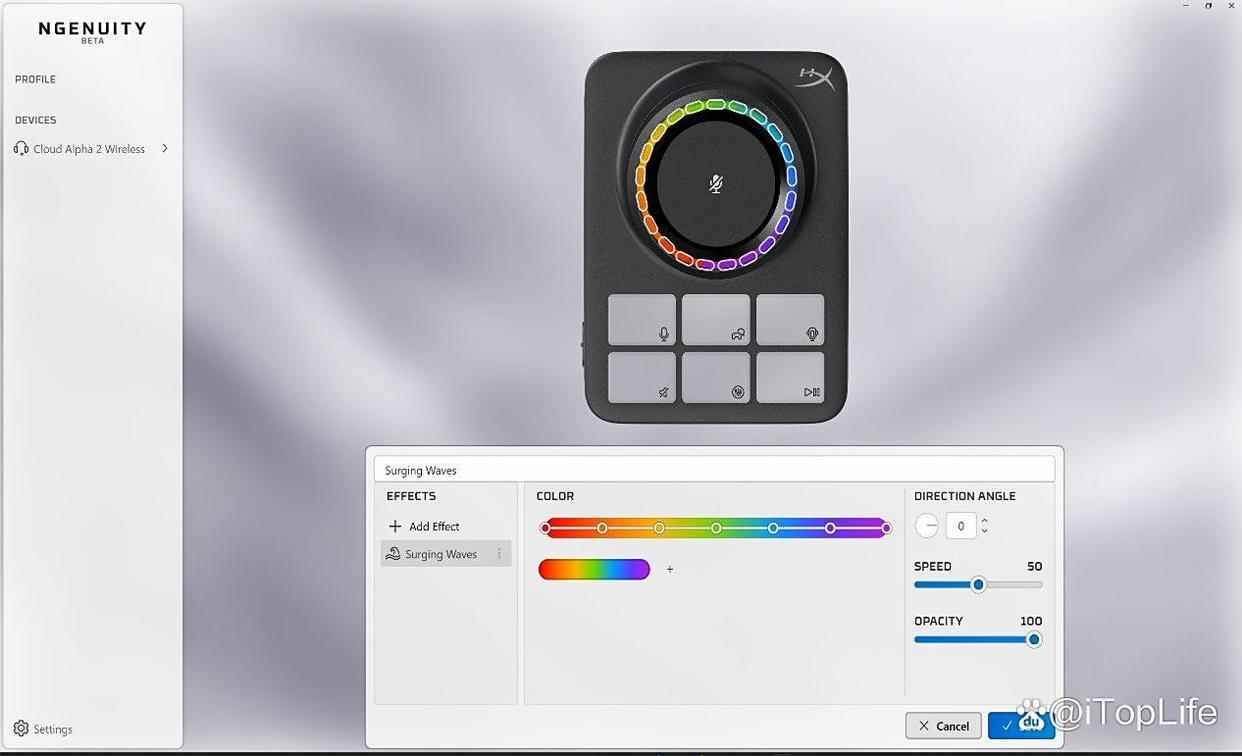
Task: Select the yellow gradient stop
Action: tap(659, 528)
